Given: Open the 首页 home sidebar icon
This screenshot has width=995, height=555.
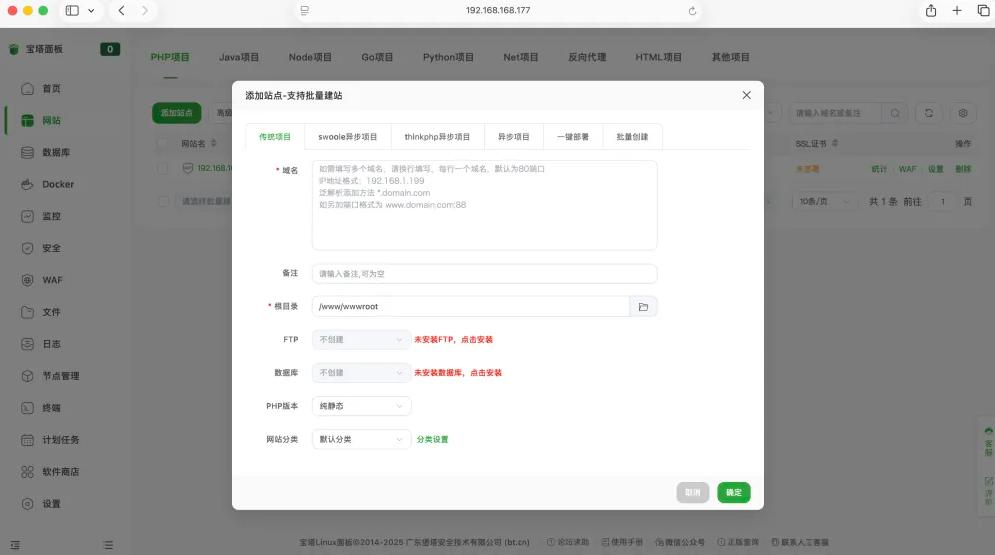Looking at the screenshot, I should 27,89.
